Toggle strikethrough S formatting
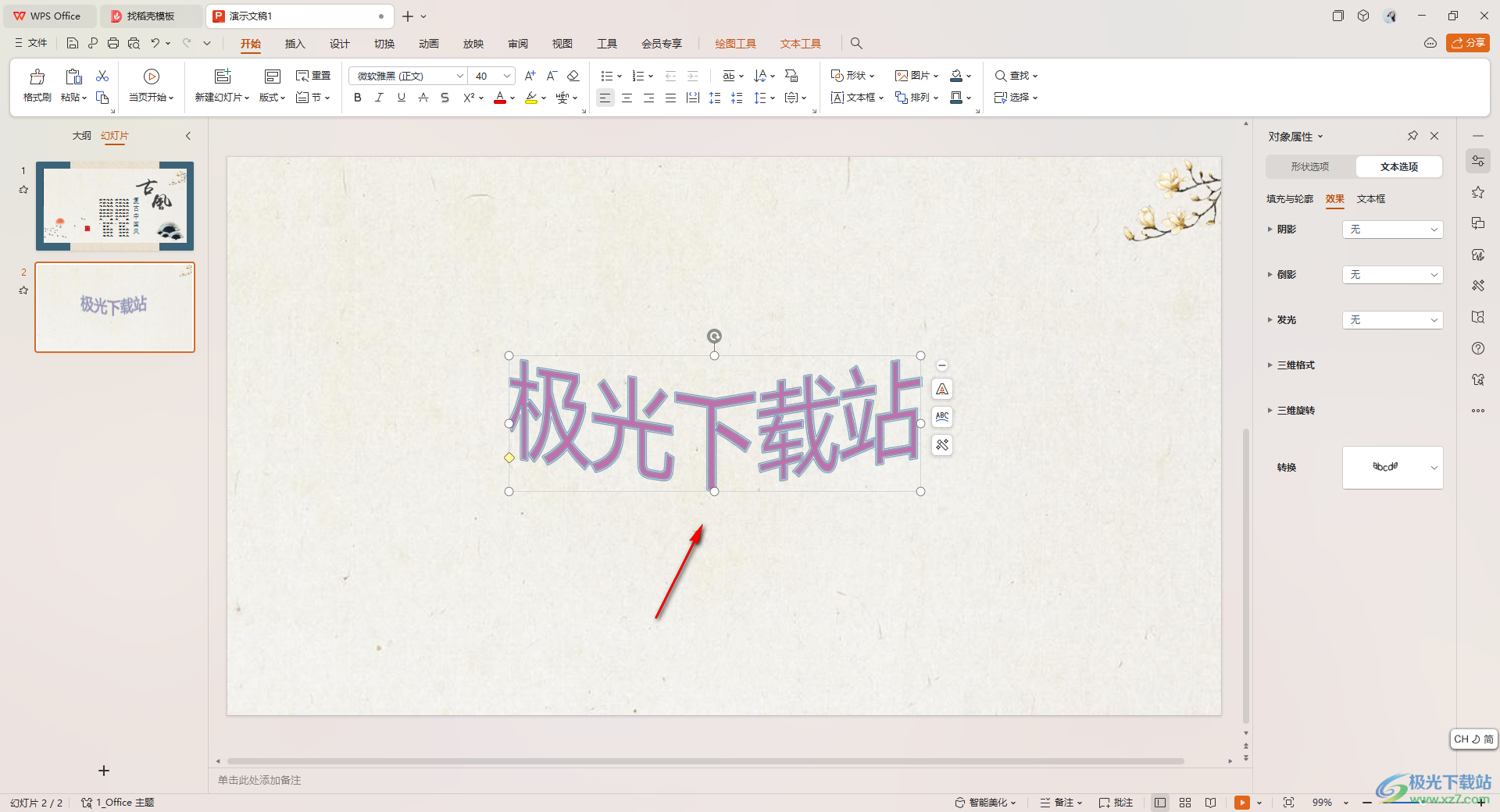This screenshot has height=812, width=1500. [x=423, y=98]
